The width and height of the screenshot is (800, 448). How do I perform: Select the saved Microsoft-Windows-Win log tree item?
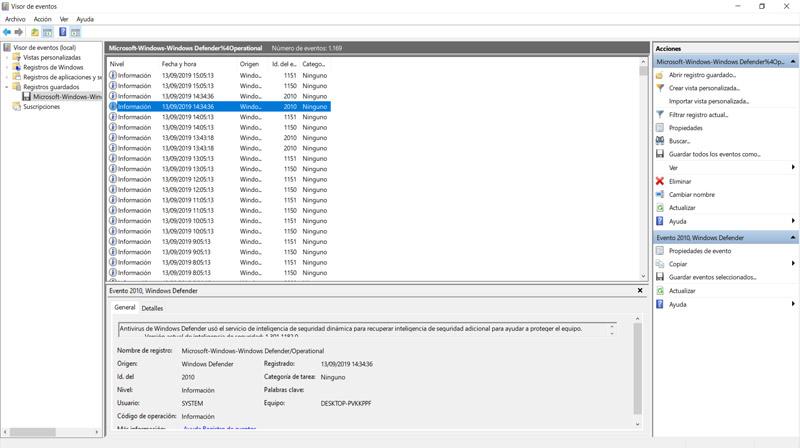67,97
